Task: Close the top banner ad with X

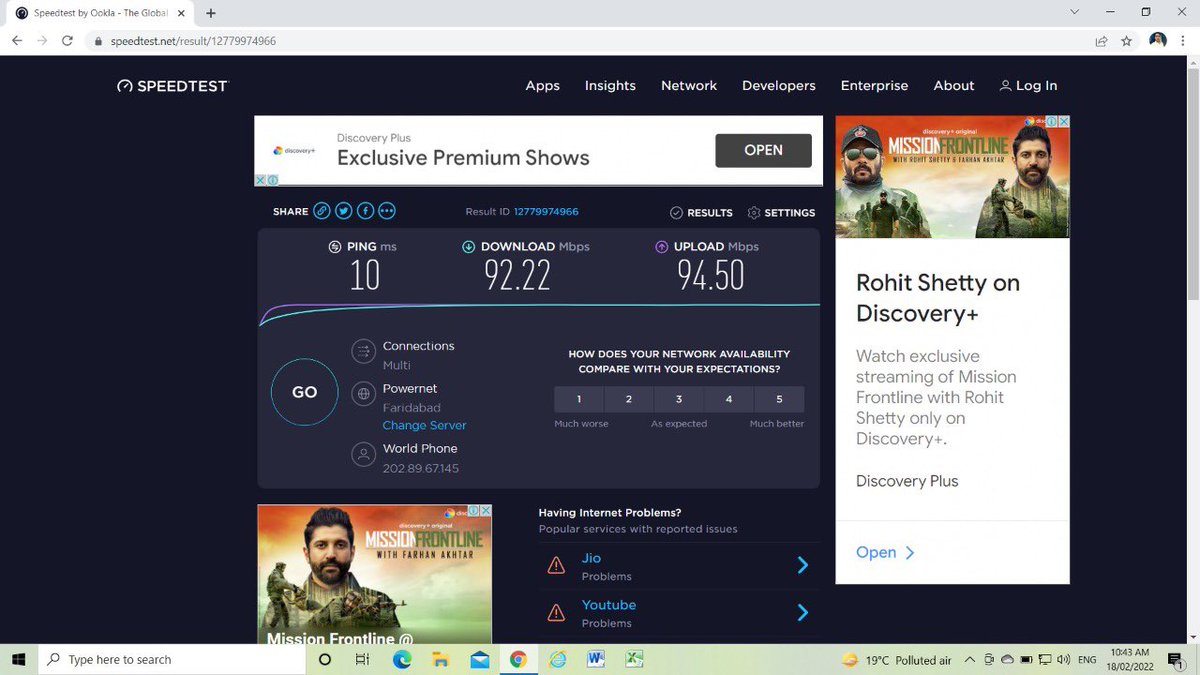Action: click(x=260, y=180)
